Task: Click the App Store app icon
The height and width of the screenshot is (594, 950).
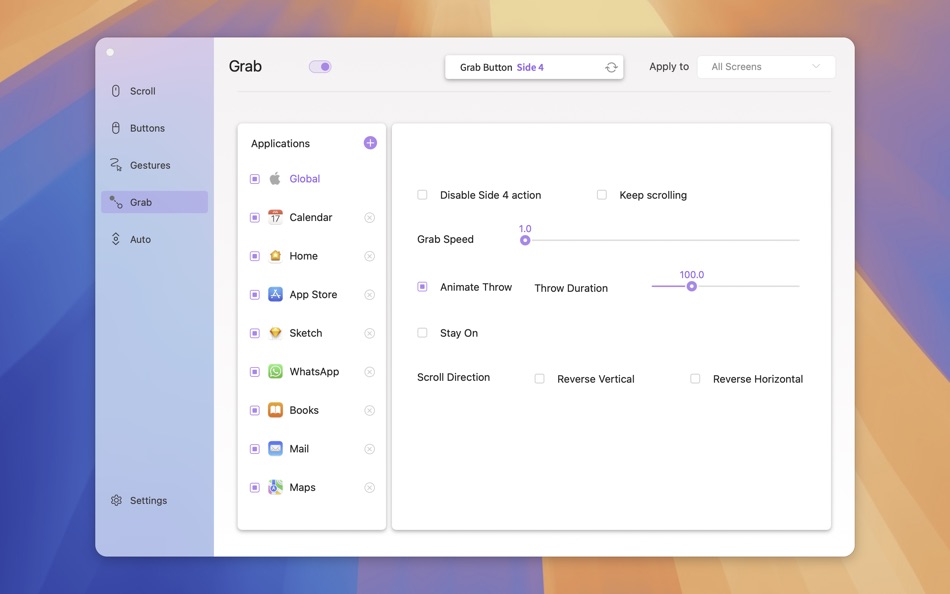Action: [x=275, y=295]
